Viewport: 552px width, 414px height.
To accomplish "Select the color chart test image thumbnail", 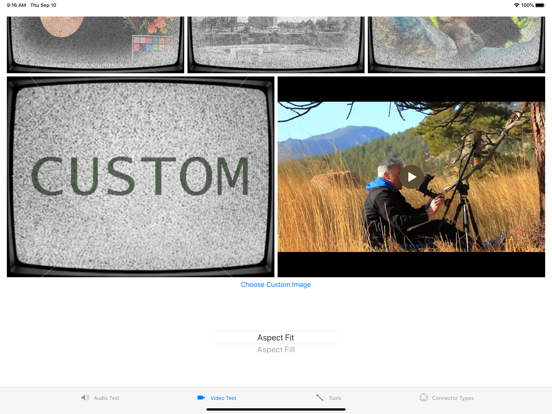I will (x=95, y=44).
